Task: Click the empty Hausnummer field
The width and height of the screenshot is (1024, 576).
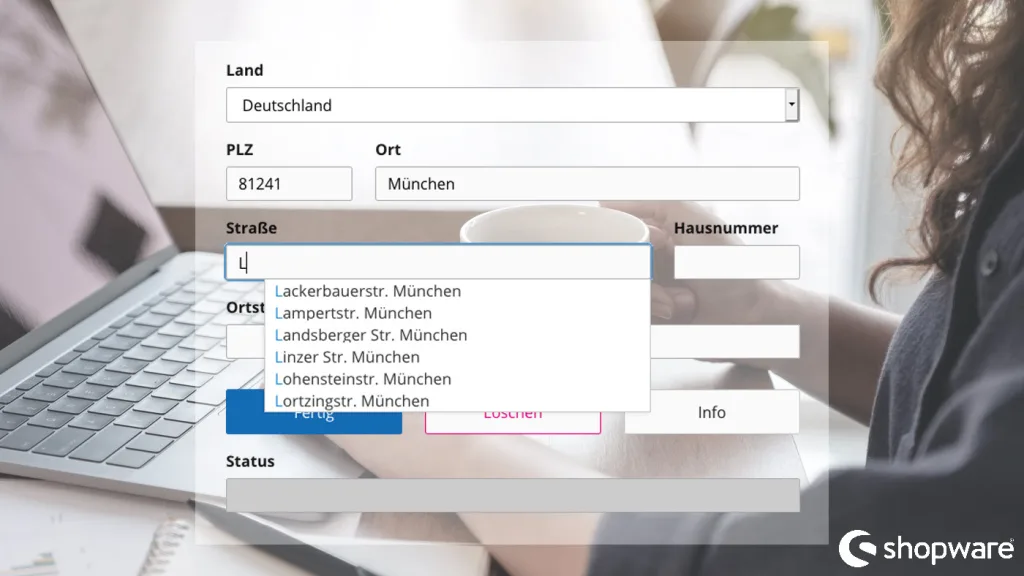Action: coord(736,262)
